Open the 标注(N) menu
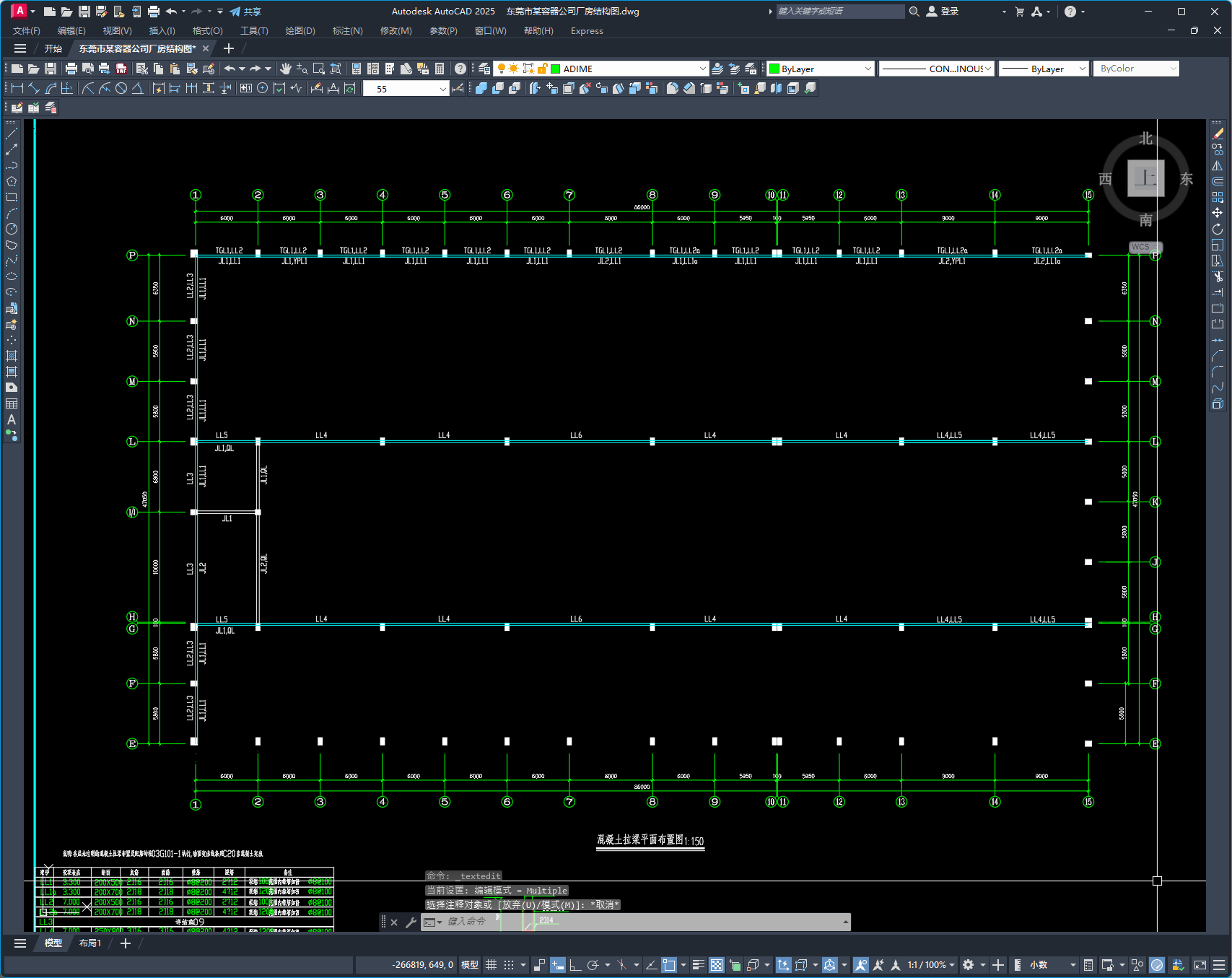Viewport: 1232px width, 978px height. (348, 31)
